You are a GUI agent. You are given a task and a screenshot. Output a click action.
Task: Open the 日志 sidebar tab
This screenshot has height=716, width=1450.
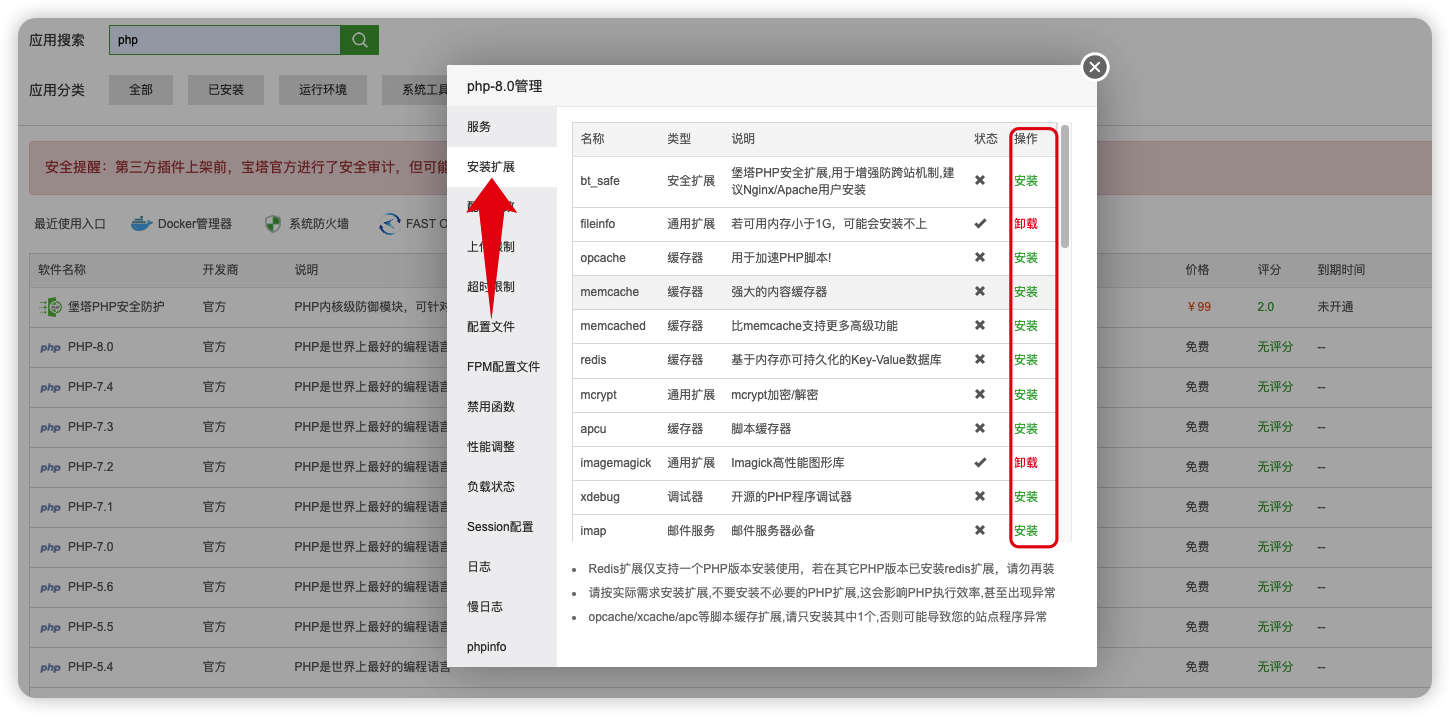(x=502, y=567)
